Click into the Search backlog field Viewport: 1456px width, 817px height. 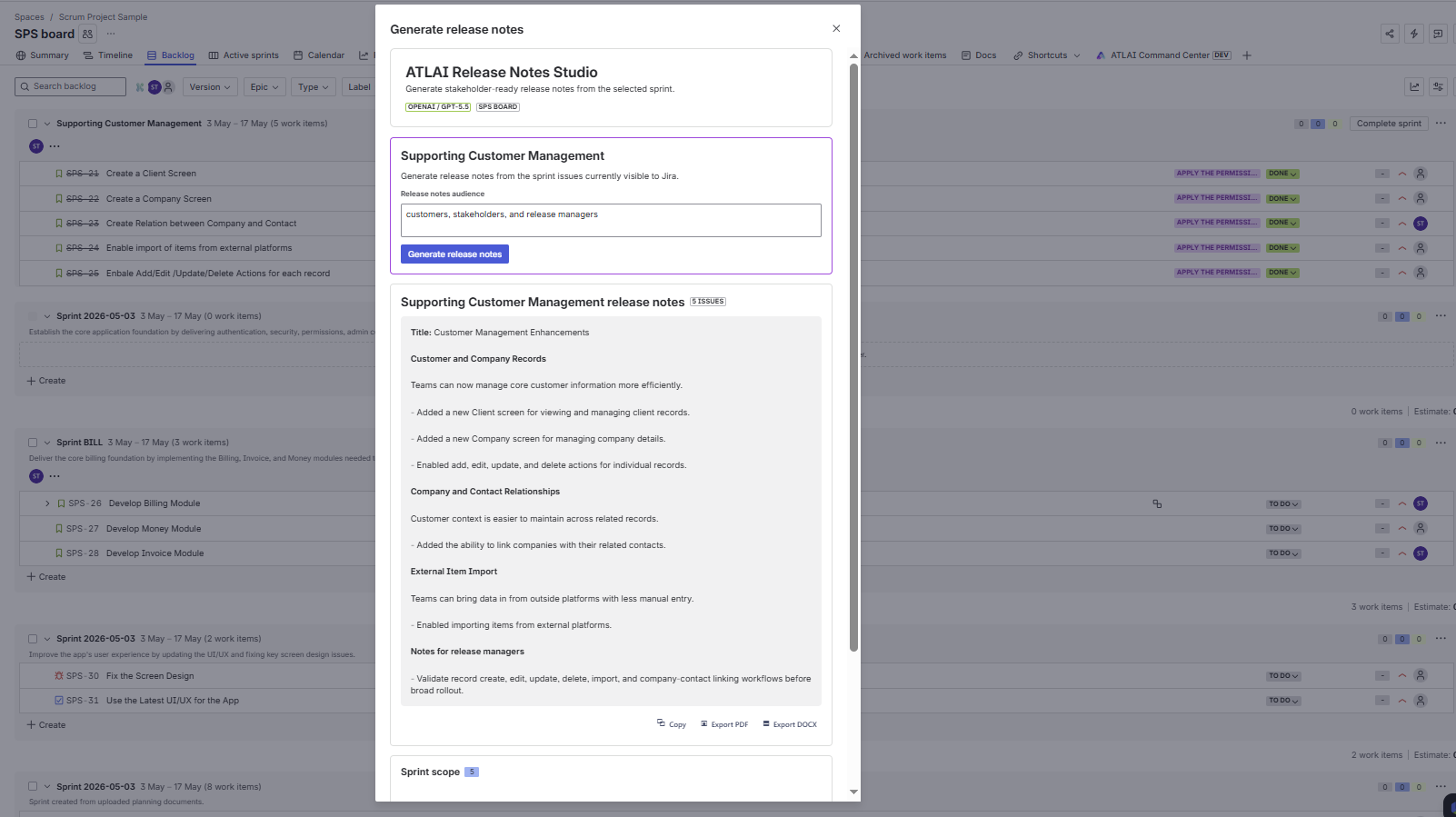tap(71, 86)
